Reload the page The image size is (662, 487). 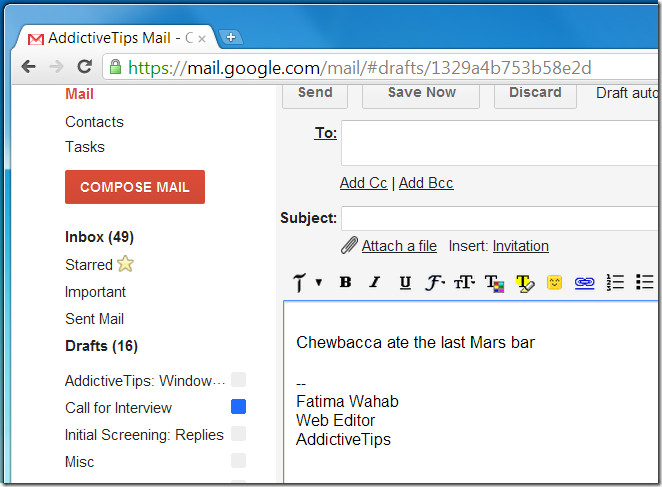tap(84, 66)
